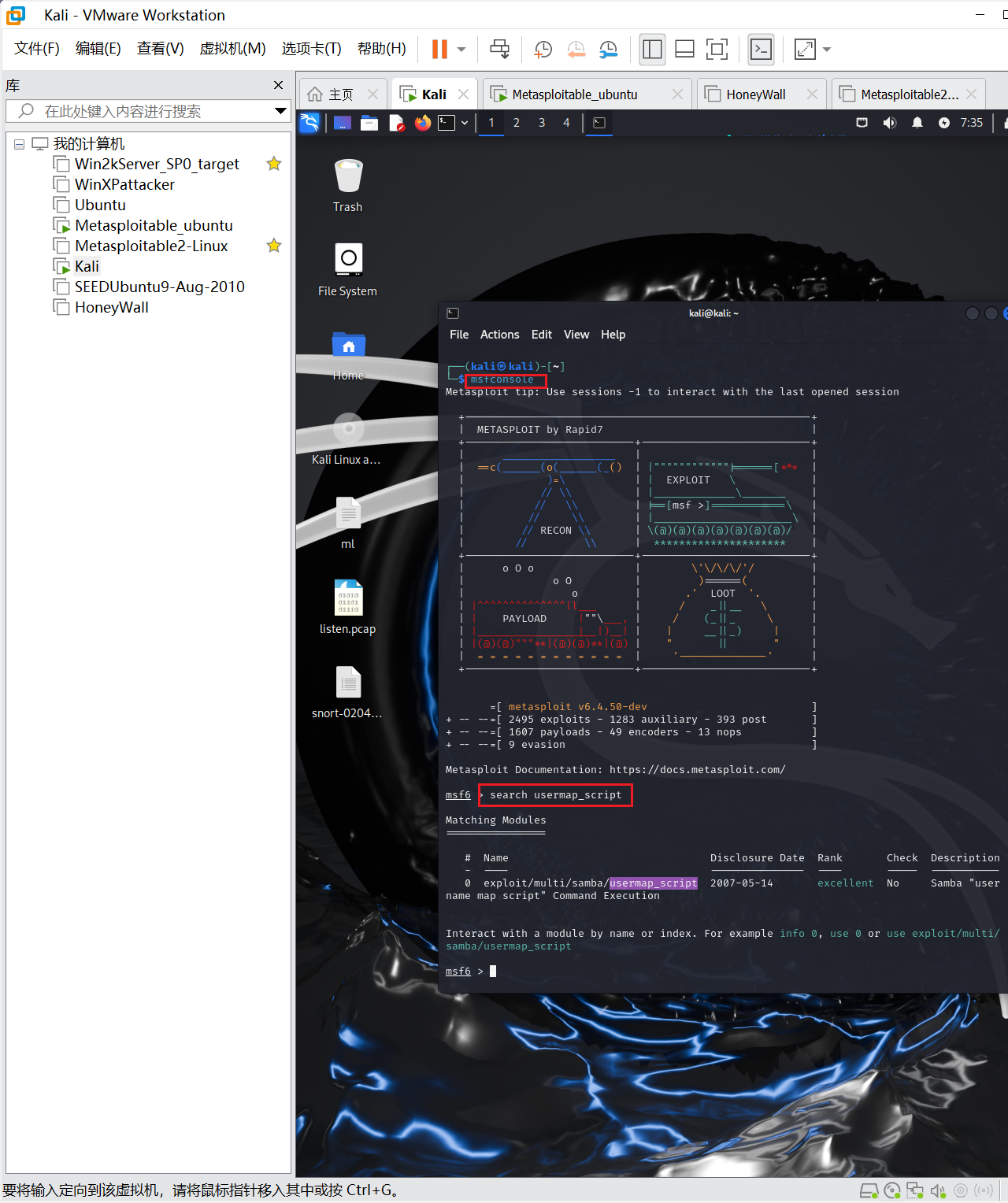
Task: Select Ubuntu in the library tree
Action: (100, 205)
